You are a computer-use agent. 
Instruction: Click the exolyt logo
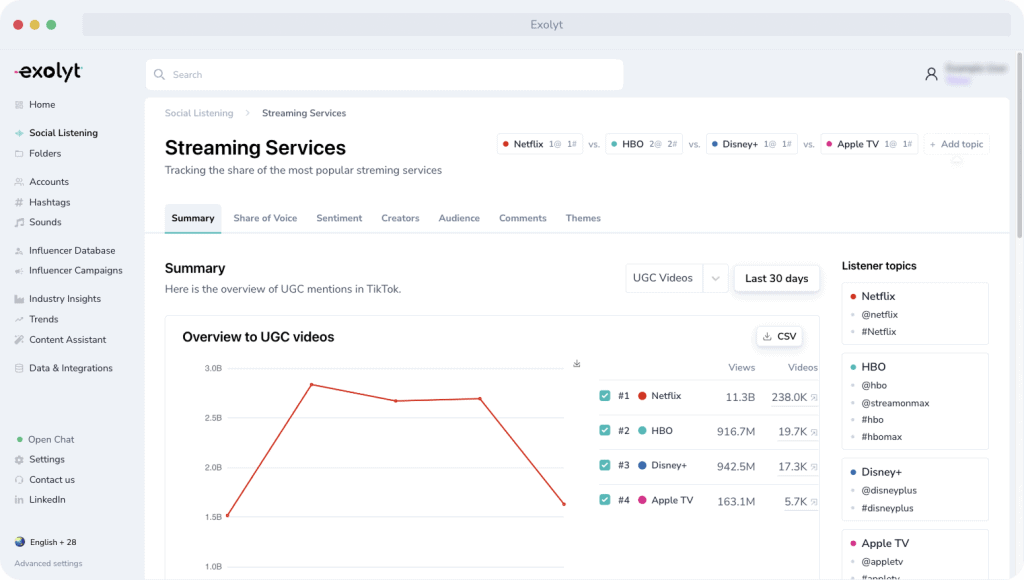pos(48,71)
